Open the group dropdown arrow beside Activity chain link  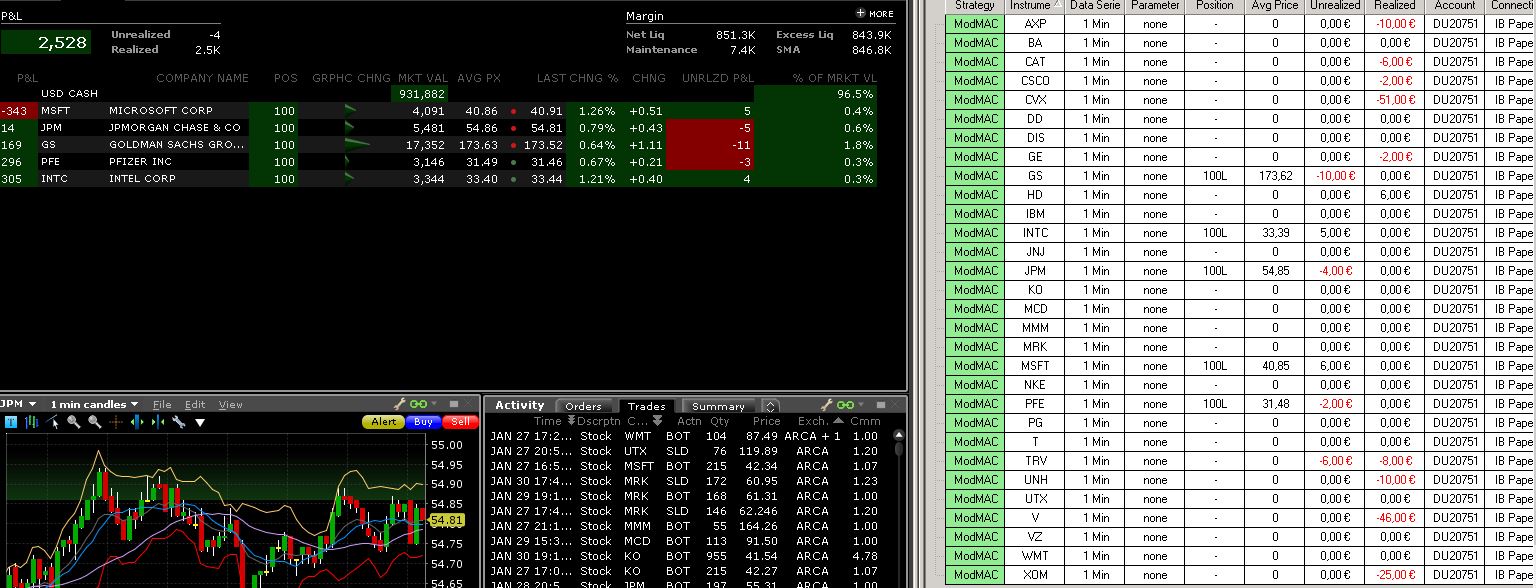pyautogui.click(x=861, y=404)
